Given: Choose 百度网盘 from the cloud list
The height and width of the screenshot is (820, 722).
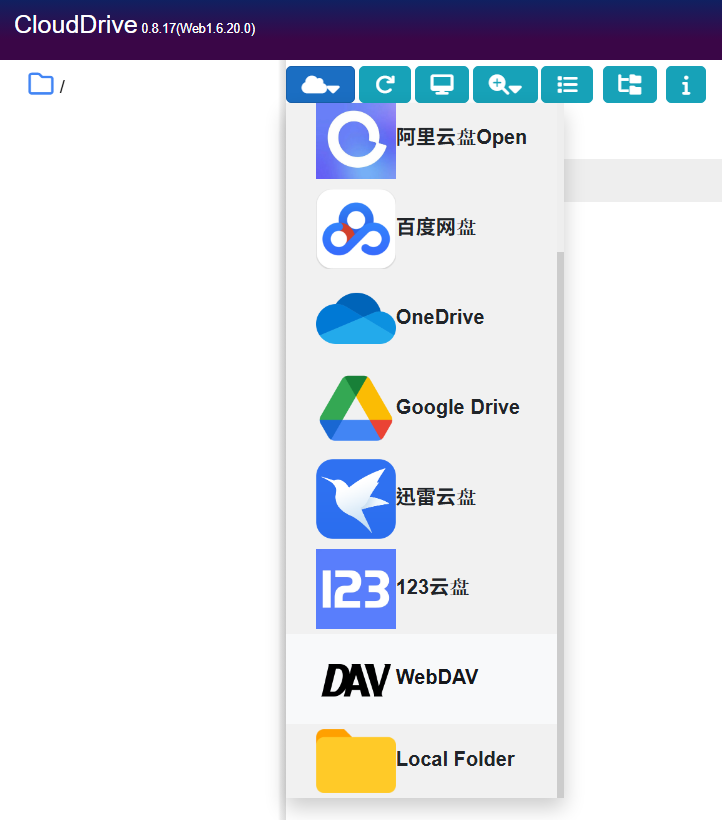Looking at the screenshot, I should tap(421, 228).
